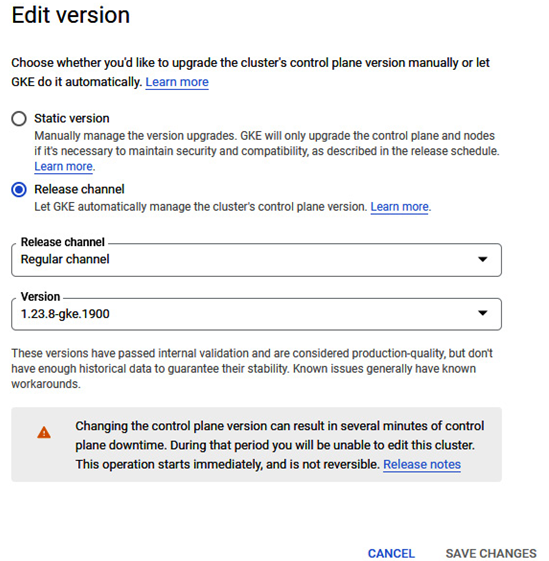549x561 pixels.
Task: Click the SAVE CHANGES button
Action: click(491, 553)
